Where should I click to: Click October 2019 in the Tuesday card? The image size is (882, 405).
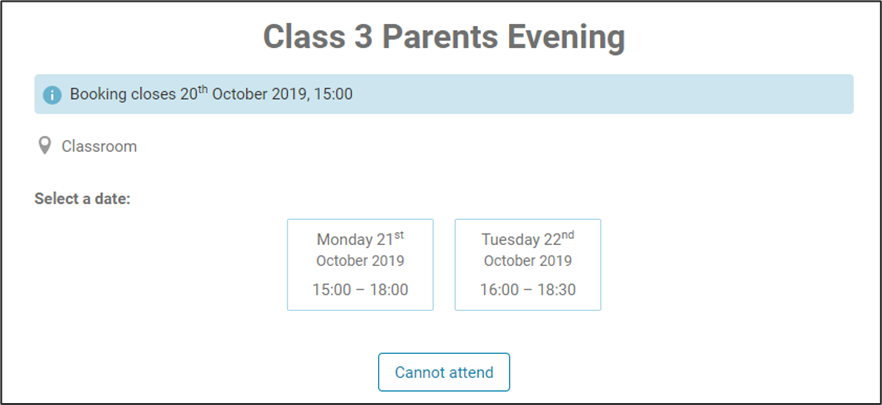pyautogui.click(x=528, y=261)
